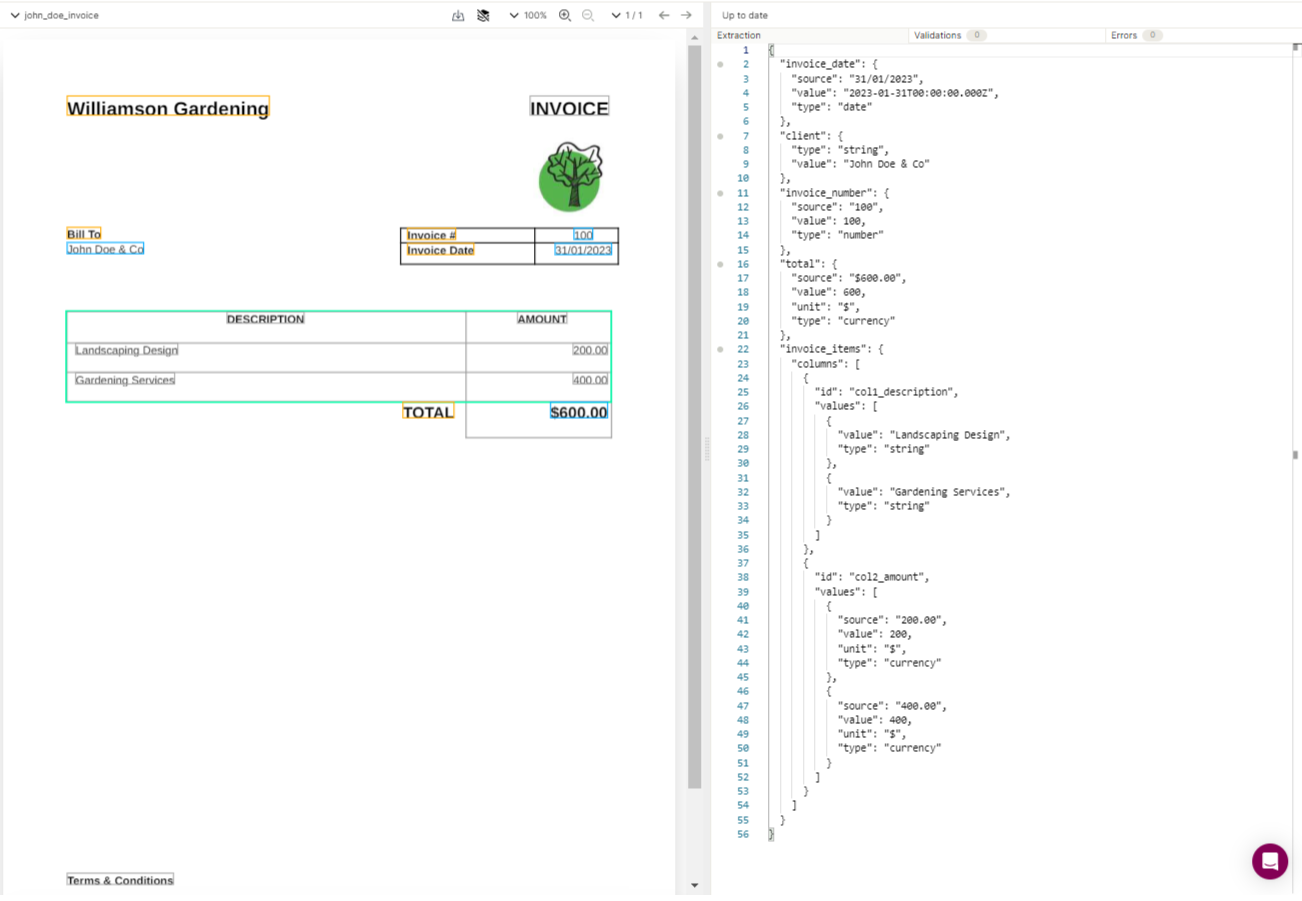The width and height of the screenshot is (1302, 901).
Task: Select the Gardening Services table cell
Action: [x=125, y=380]
